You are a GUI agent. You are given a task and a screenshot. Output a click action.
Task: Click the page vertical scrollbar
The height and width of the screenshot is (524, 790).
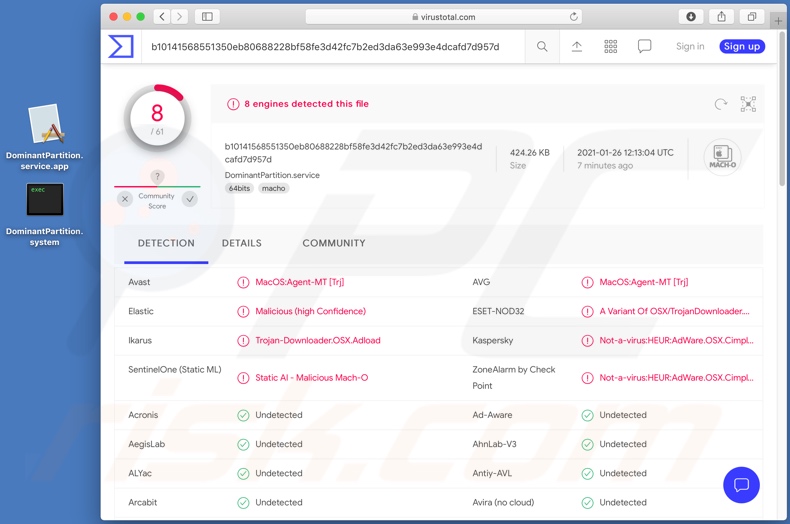[x=782, y=108]
